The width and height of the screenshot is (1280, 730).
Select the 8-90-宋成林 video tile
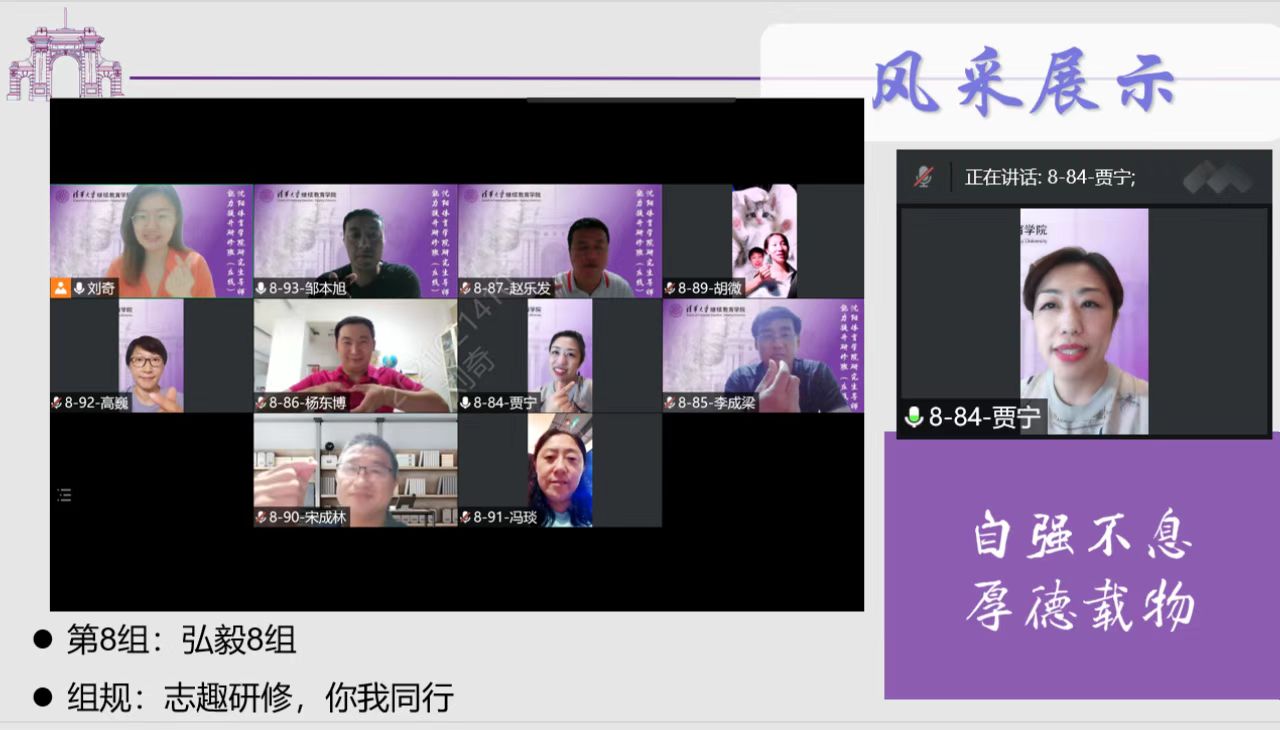coord(355,469)
